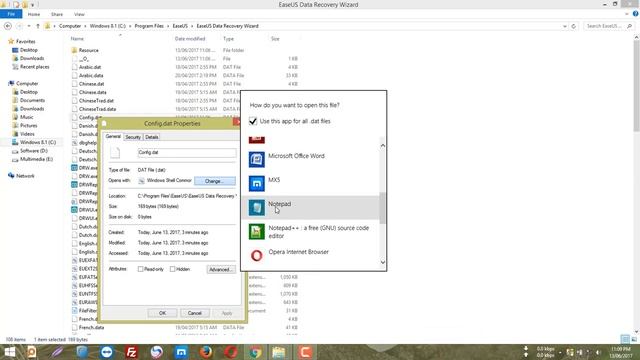Choose Notepad++ source code editor icon

pos(256,231)
